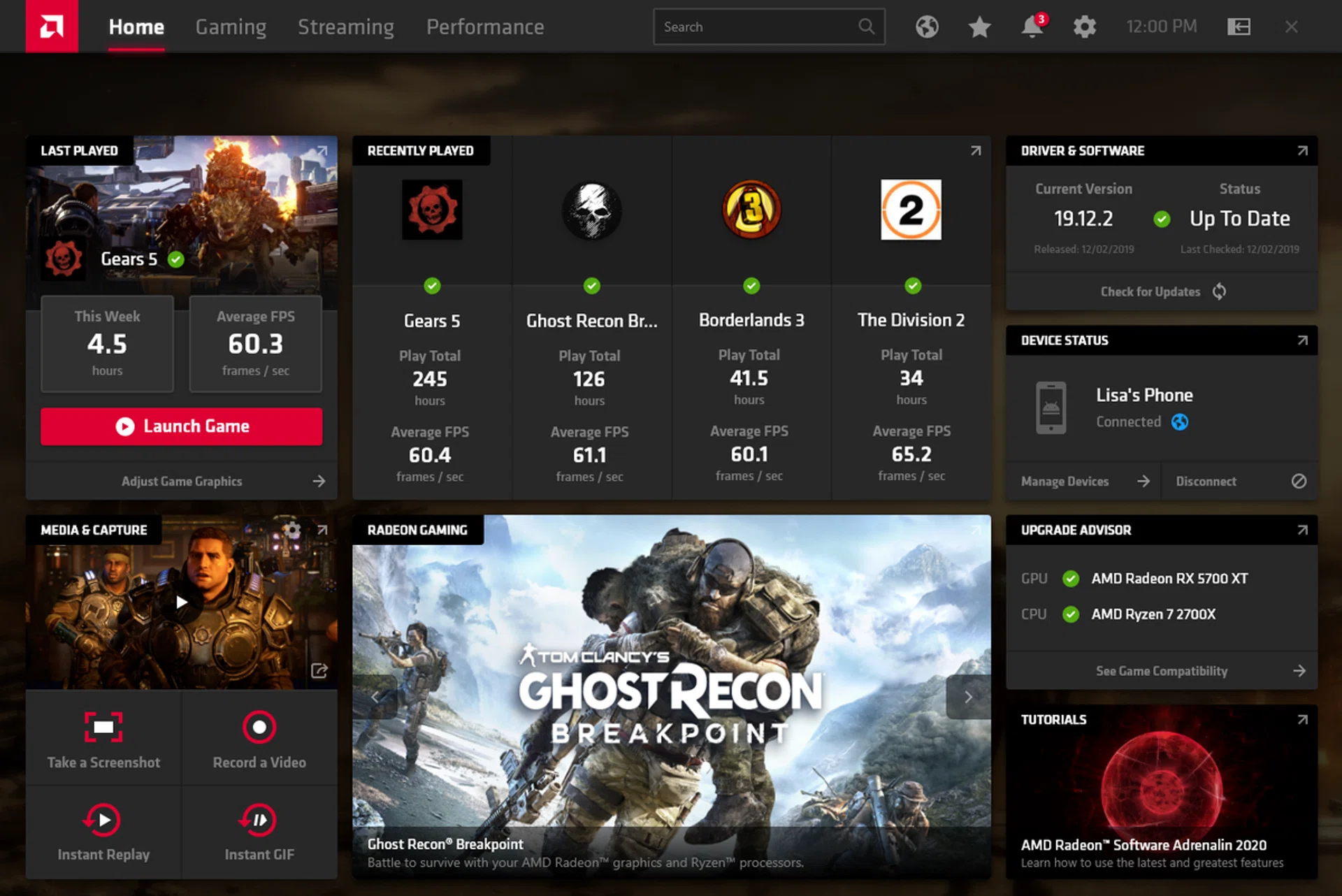This screenshot has height=896, width=1342.
Task: Trigger Instant Replay
Action: 103,820
